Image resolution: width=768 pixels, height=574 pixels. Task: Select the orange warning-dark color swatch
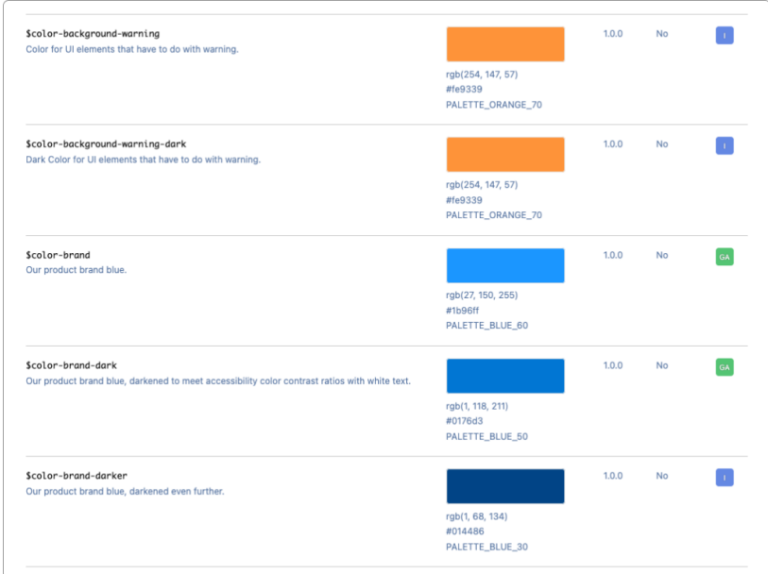coord(505,154)
